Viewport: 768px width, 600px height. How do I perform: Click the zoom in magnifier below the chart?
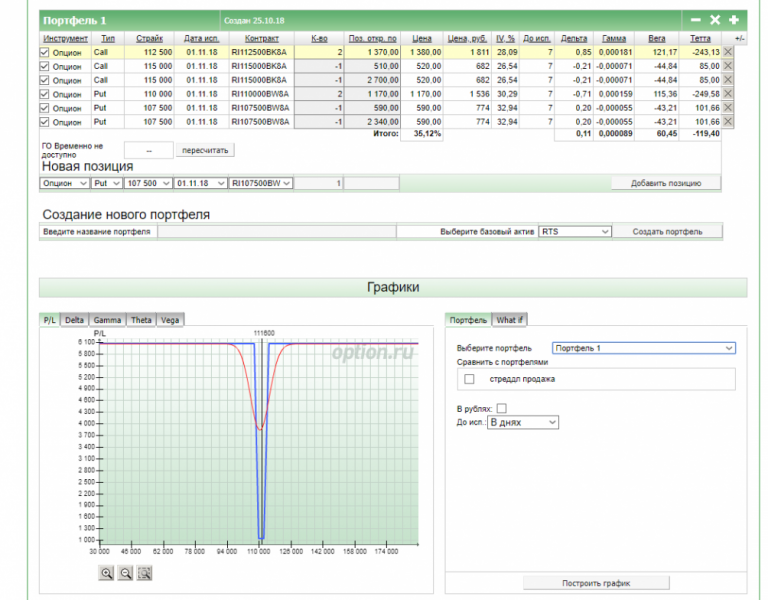106,573
